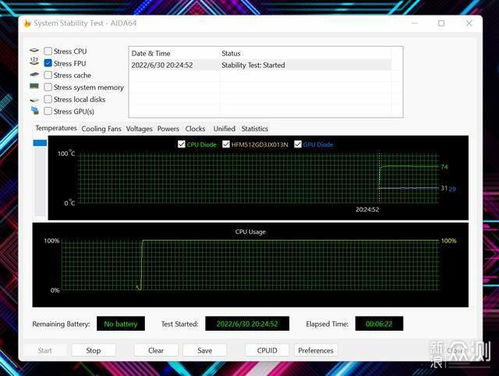Open the Statistics tab
Screen dimensions: 499x376
(x=255, y=129)
